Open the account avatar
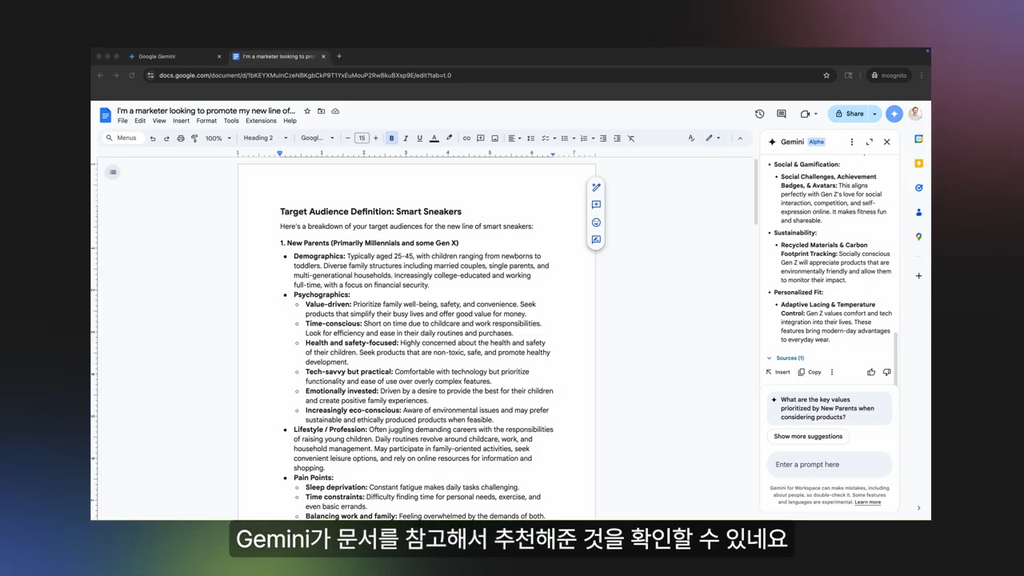 (x=916, y=114)
